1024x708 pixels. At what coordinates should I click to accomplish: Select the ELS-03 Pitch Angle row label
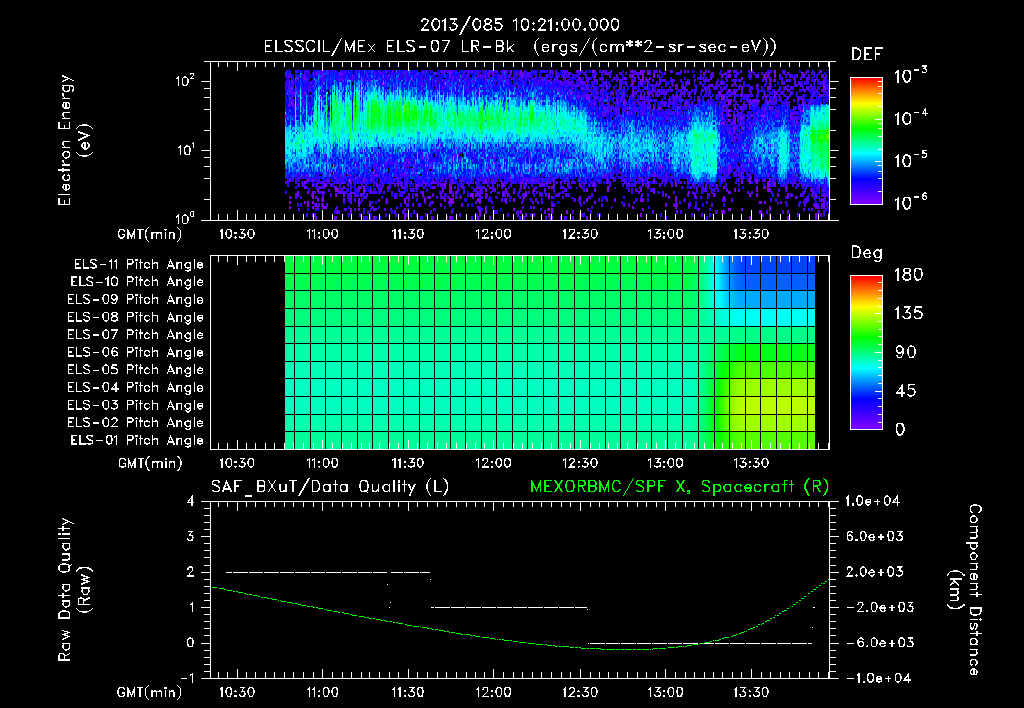click(x=135, y=406)
